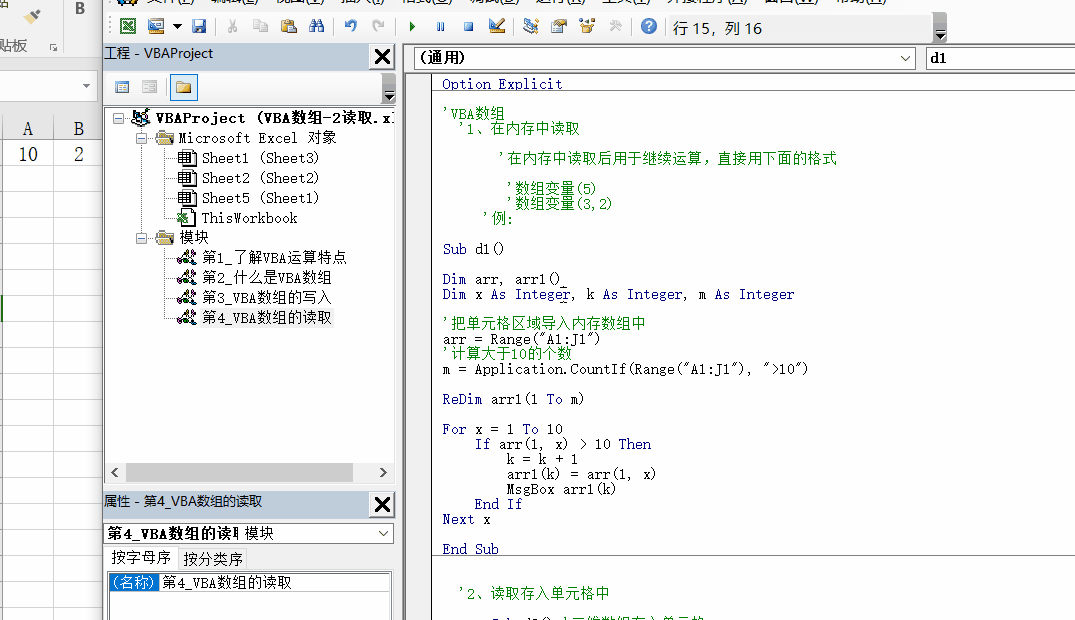Click project tree scroll right arrow

pos(383,473)
